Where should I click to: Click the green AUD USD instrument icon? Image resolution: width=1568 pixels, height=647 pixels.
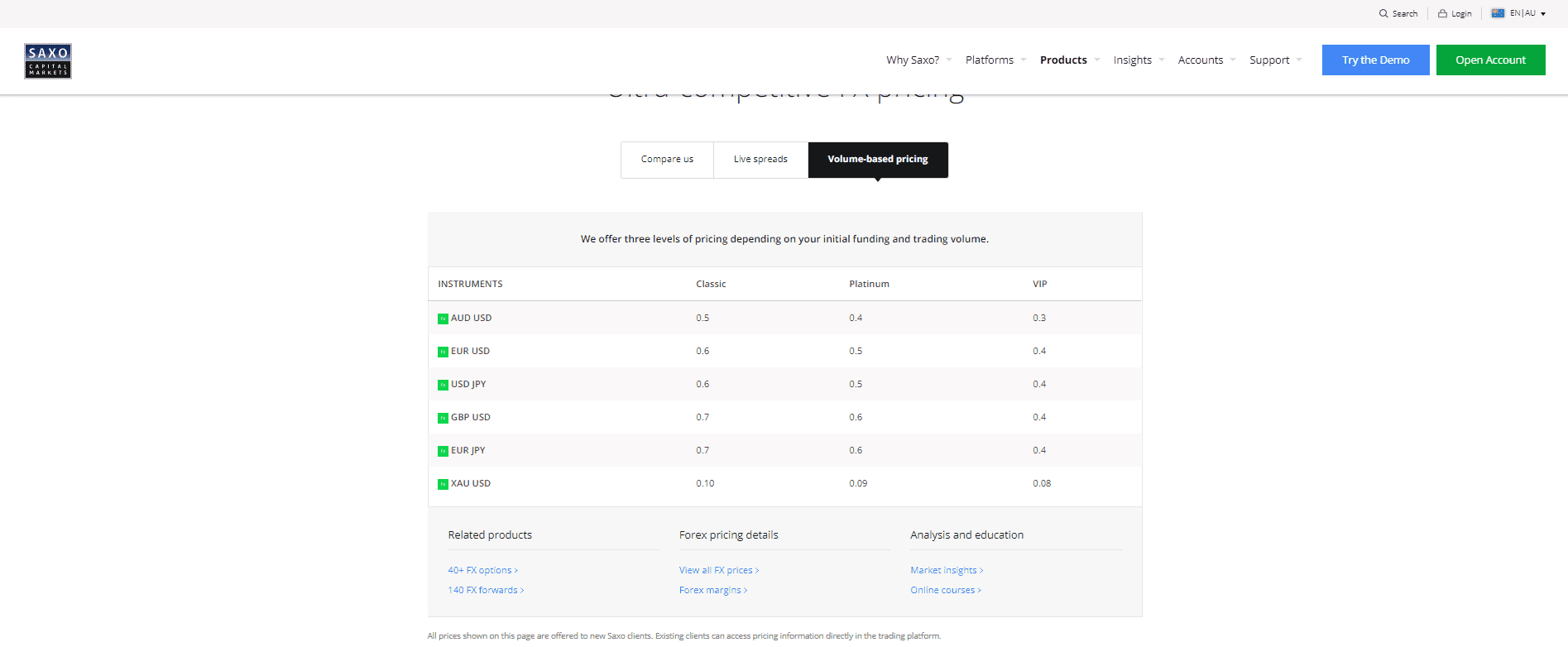(x=443, y=319)
